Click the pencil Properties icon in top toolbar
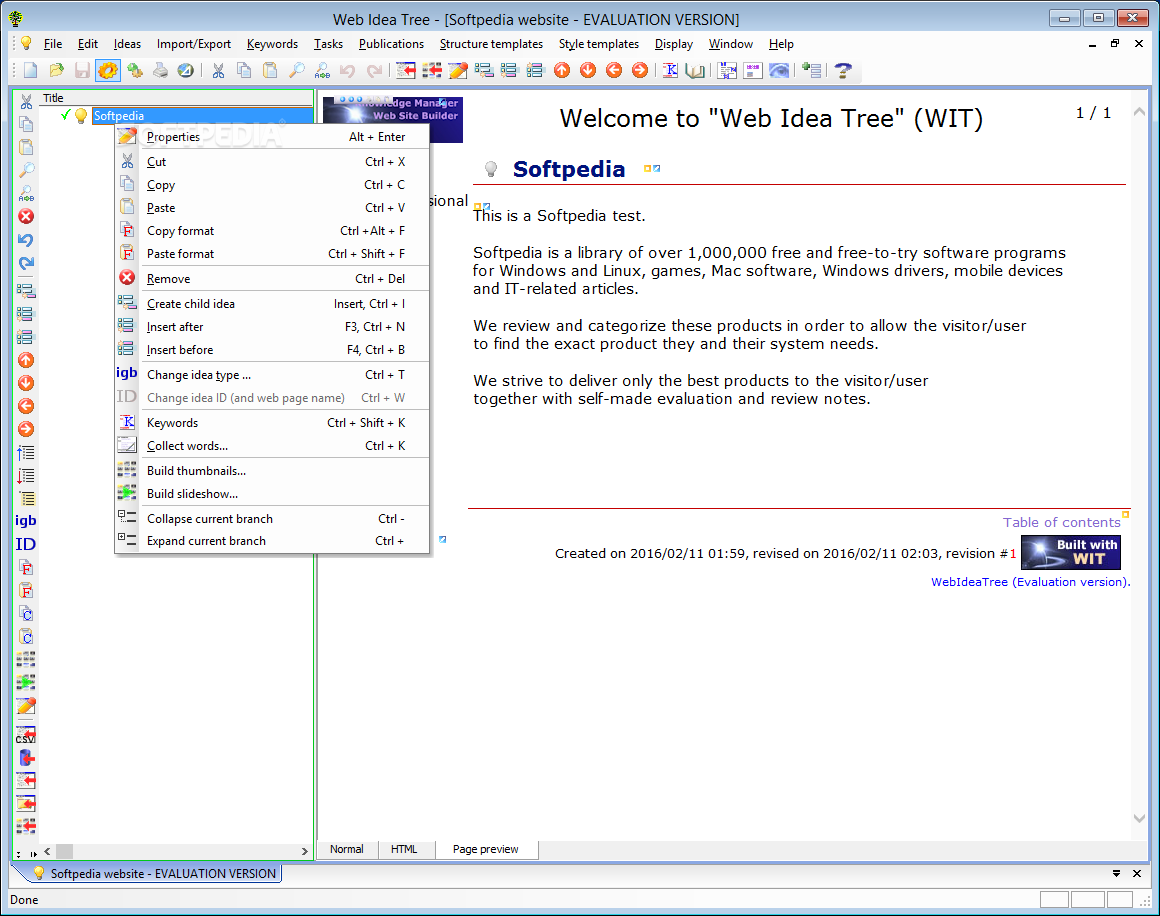 [458, 70]
